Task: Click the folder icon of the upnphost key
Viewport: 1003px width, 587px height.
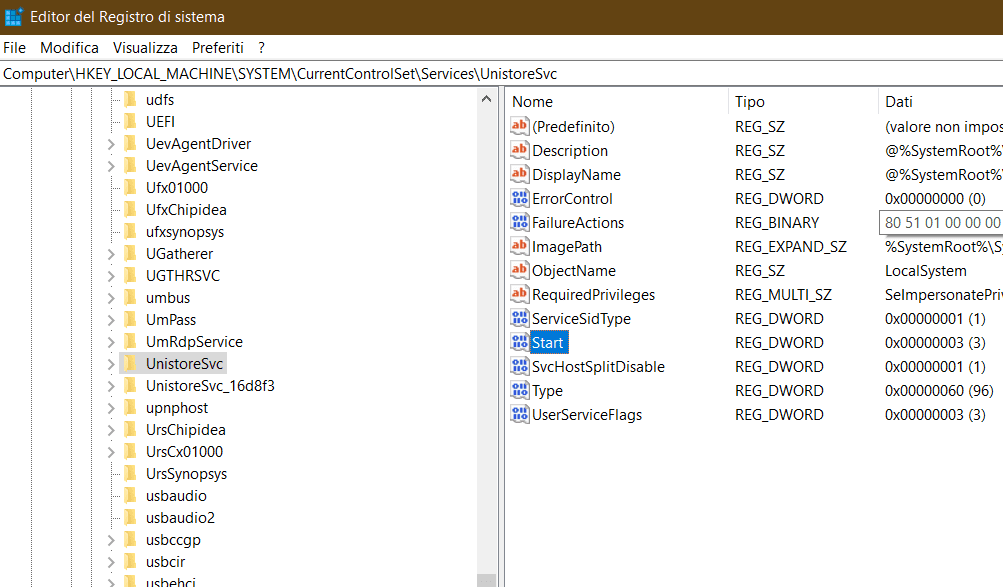Action: (x=130, y=407)
